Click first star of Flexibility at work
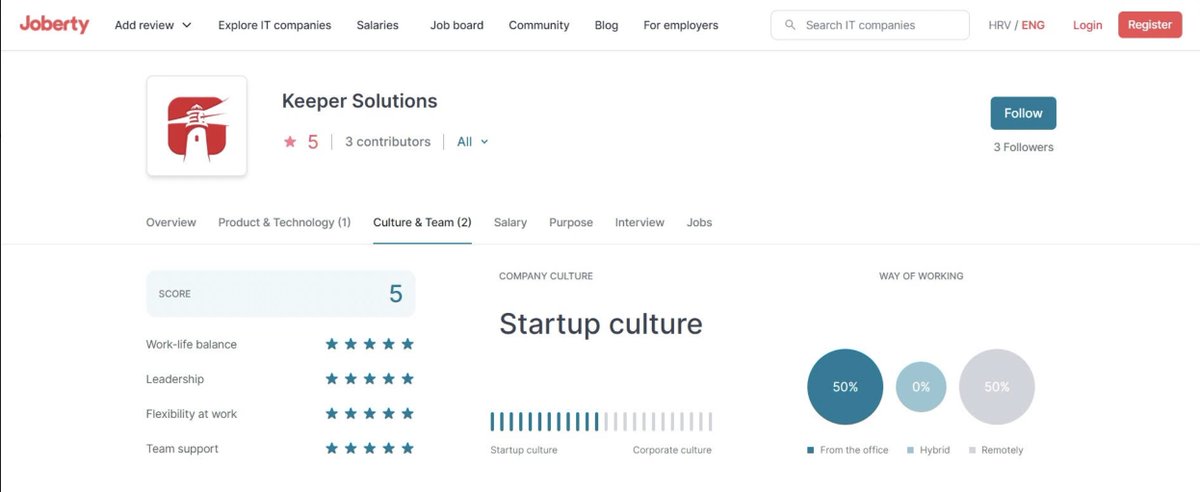 click(332, 414)
